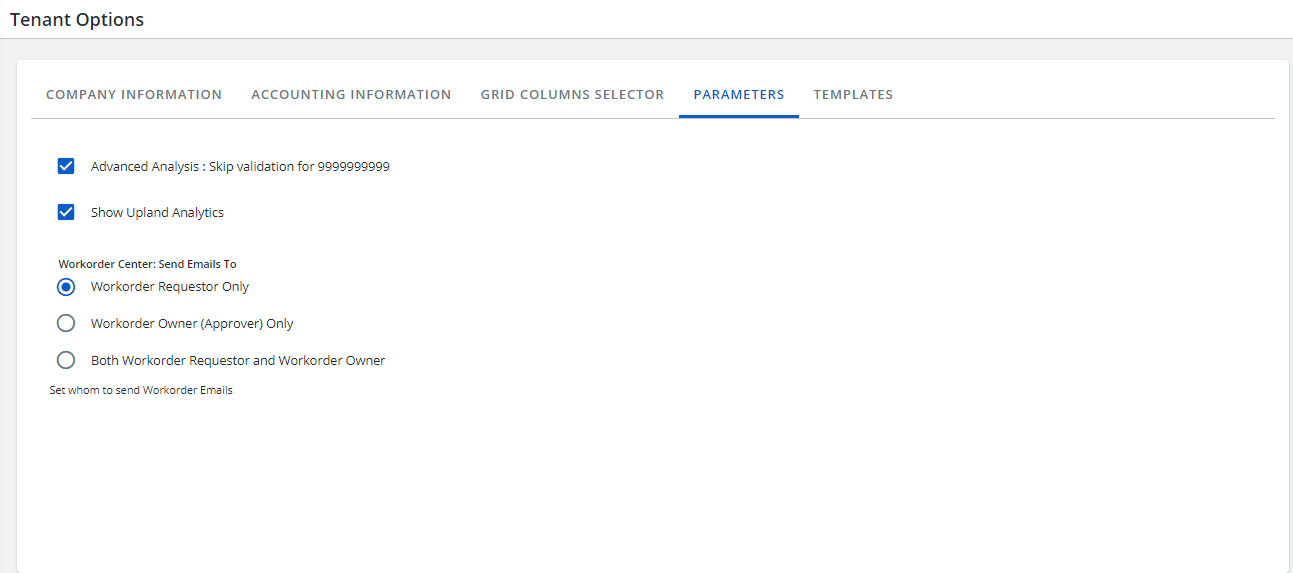
Task: Click the Tenant Options page title
Action: point(77,19)
